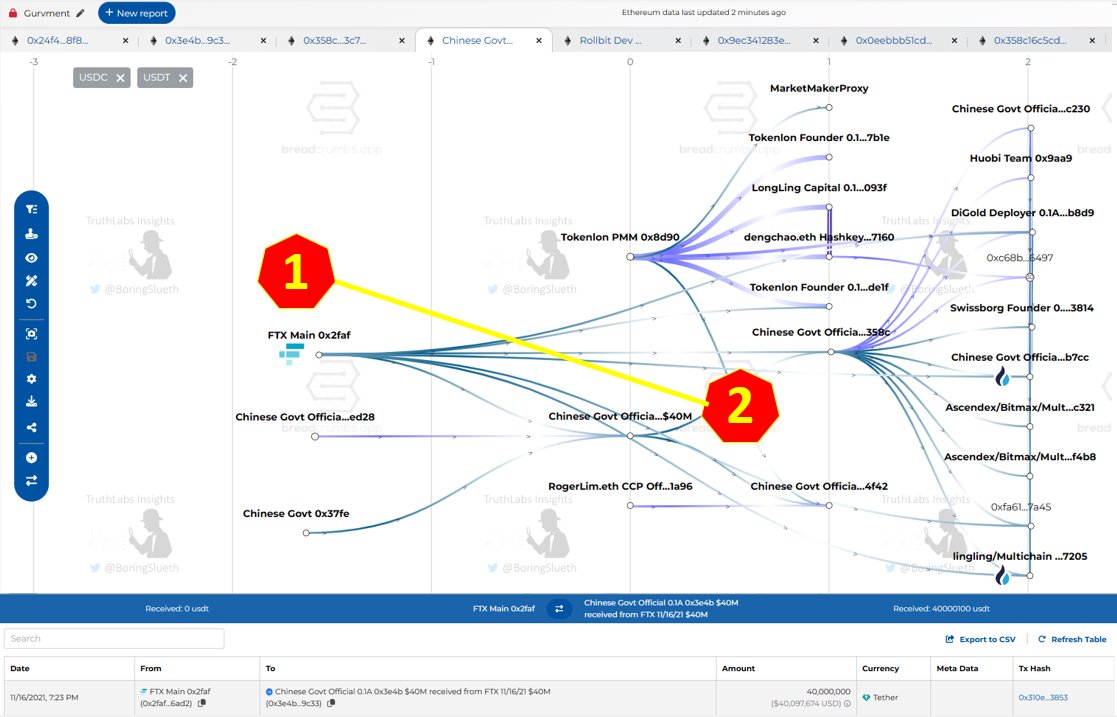Edit the Gurvment report name pencil
The image size is (1117, 717).
pyautogui.click(x=80, y=13)
